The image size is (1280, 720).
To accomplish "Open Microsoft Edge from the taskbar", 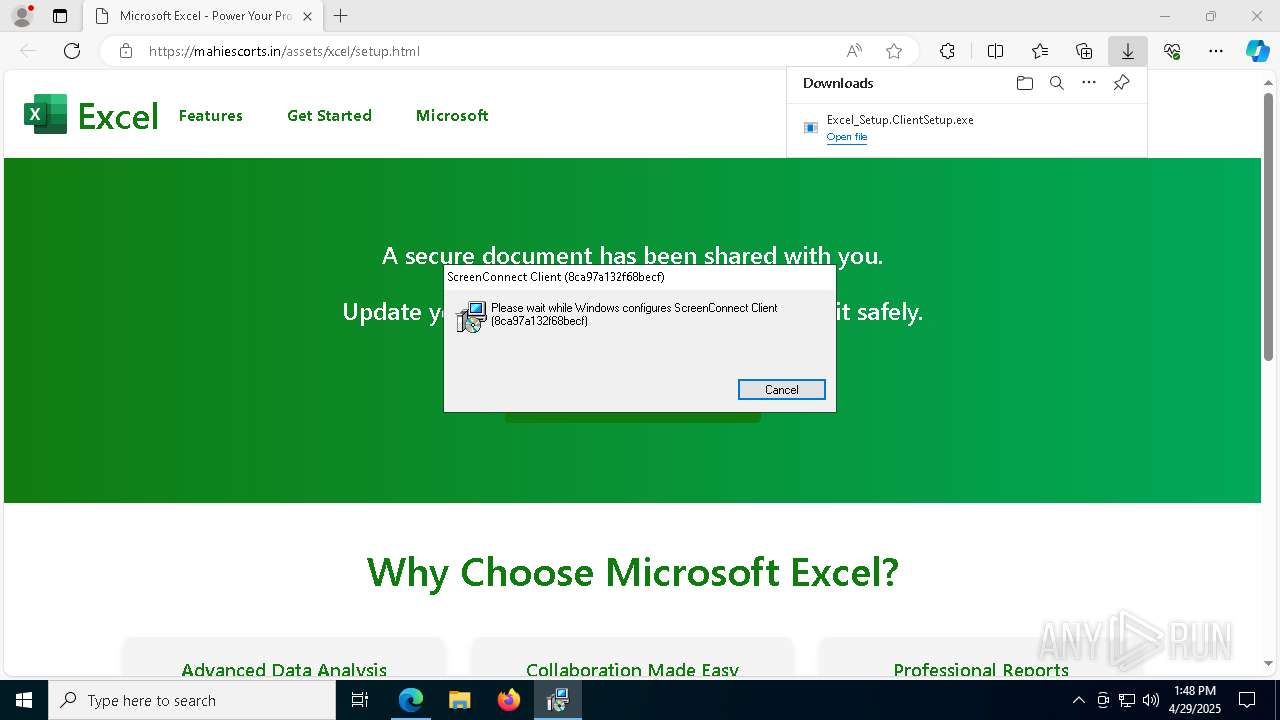I will click(x=411, y=700).
